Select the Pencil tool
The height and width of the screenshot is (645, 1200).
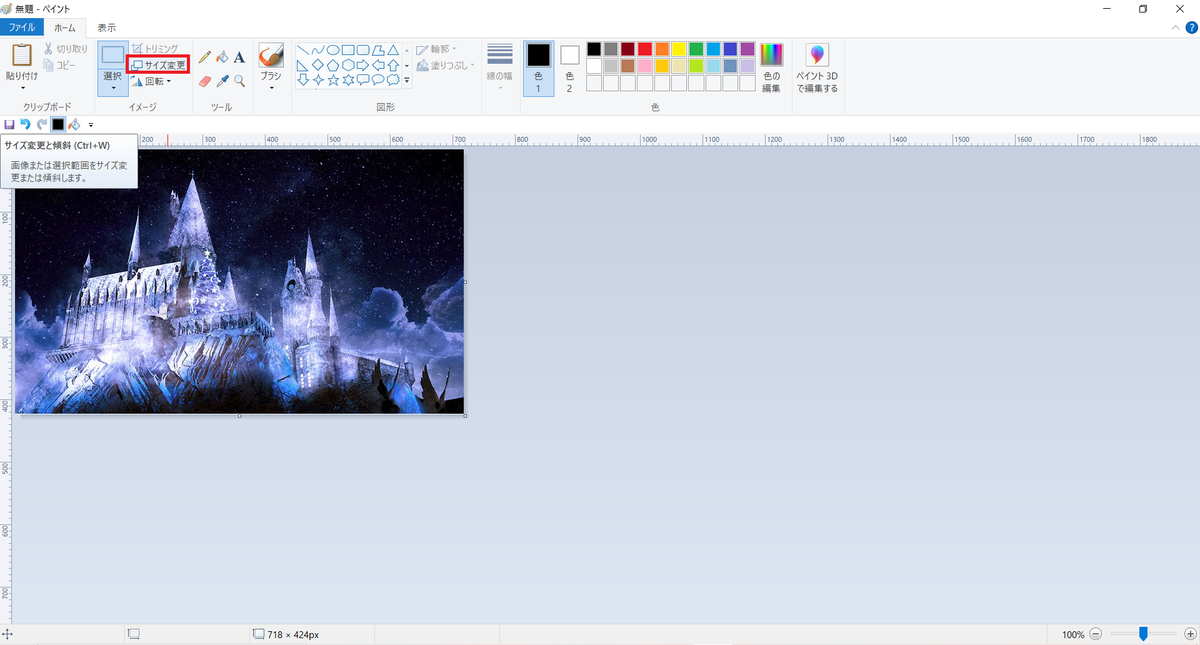pos(205,57)
